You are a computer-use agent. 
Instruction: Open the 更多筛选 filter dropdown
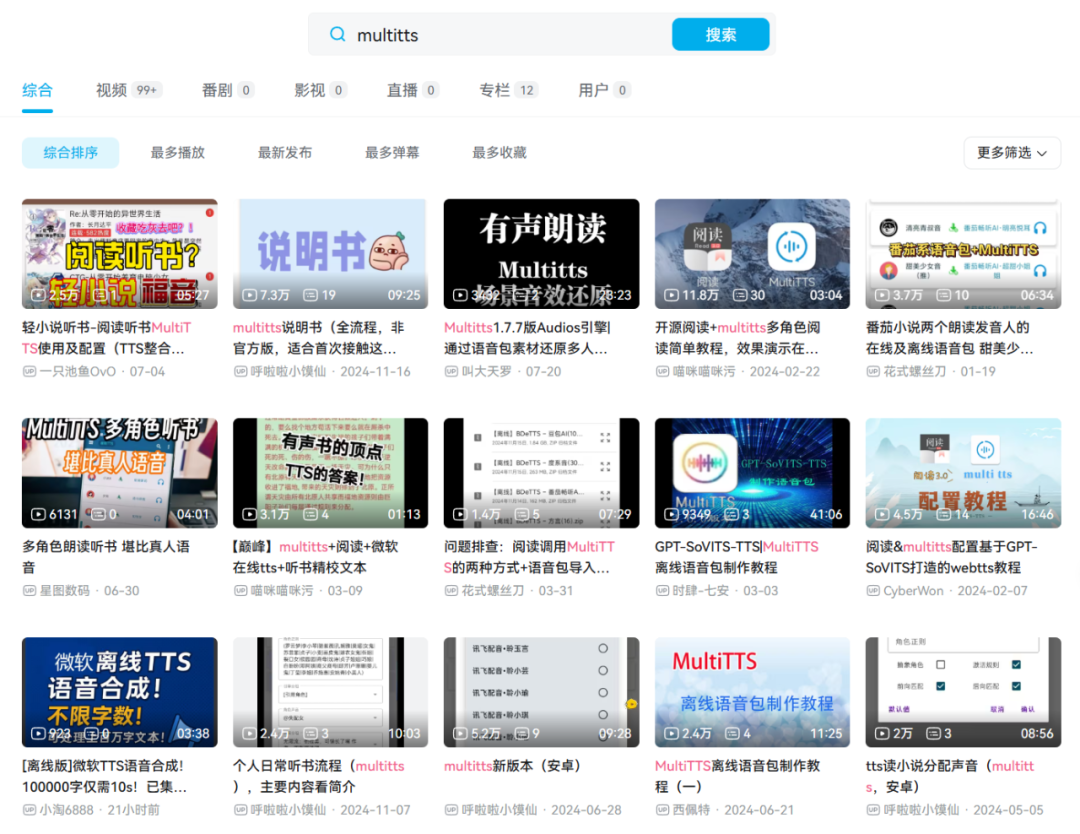(1011, 153)
